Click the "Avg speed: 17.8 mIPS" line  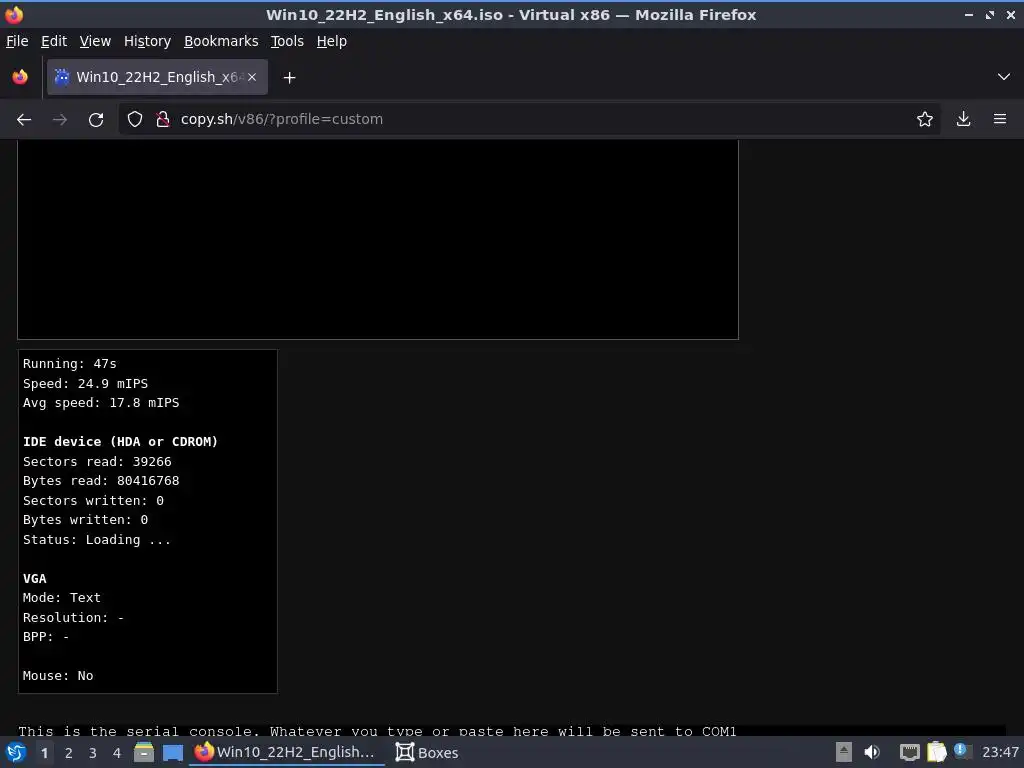[x=101, y=403]
